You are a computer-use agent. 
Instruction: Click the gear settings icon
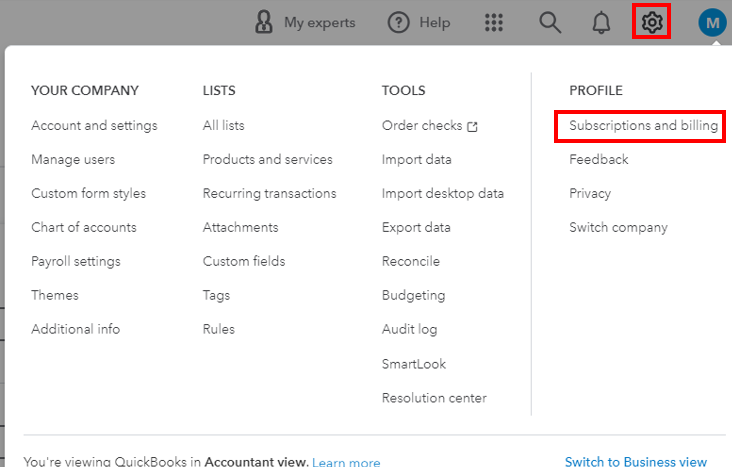coord(651,22)
